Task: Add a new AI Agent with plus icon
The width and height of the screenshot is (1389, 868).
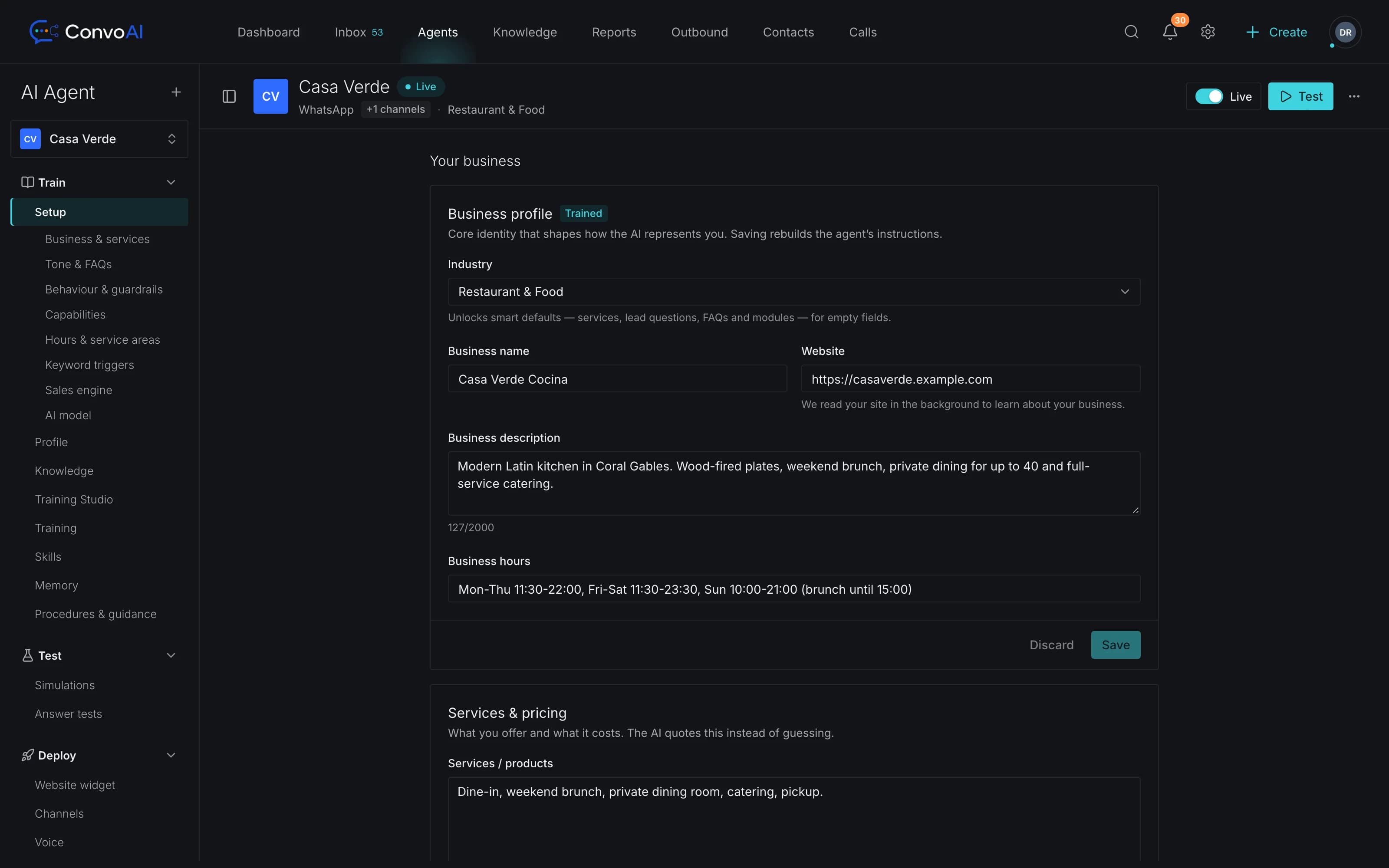Action: 176,92
